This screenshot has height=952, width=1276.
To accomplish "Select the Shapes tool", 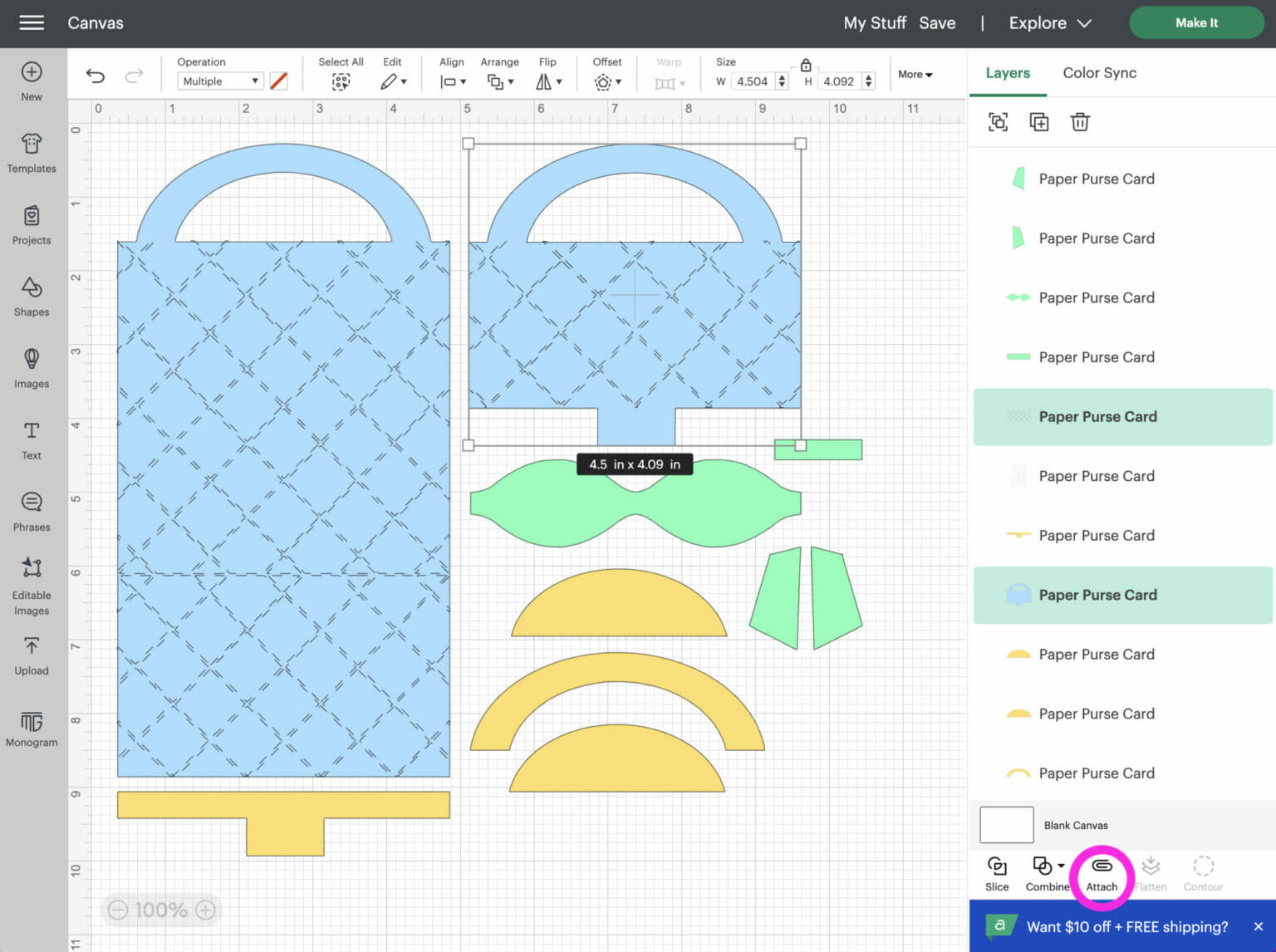I will pyautogui.click(x=32, y=297).
